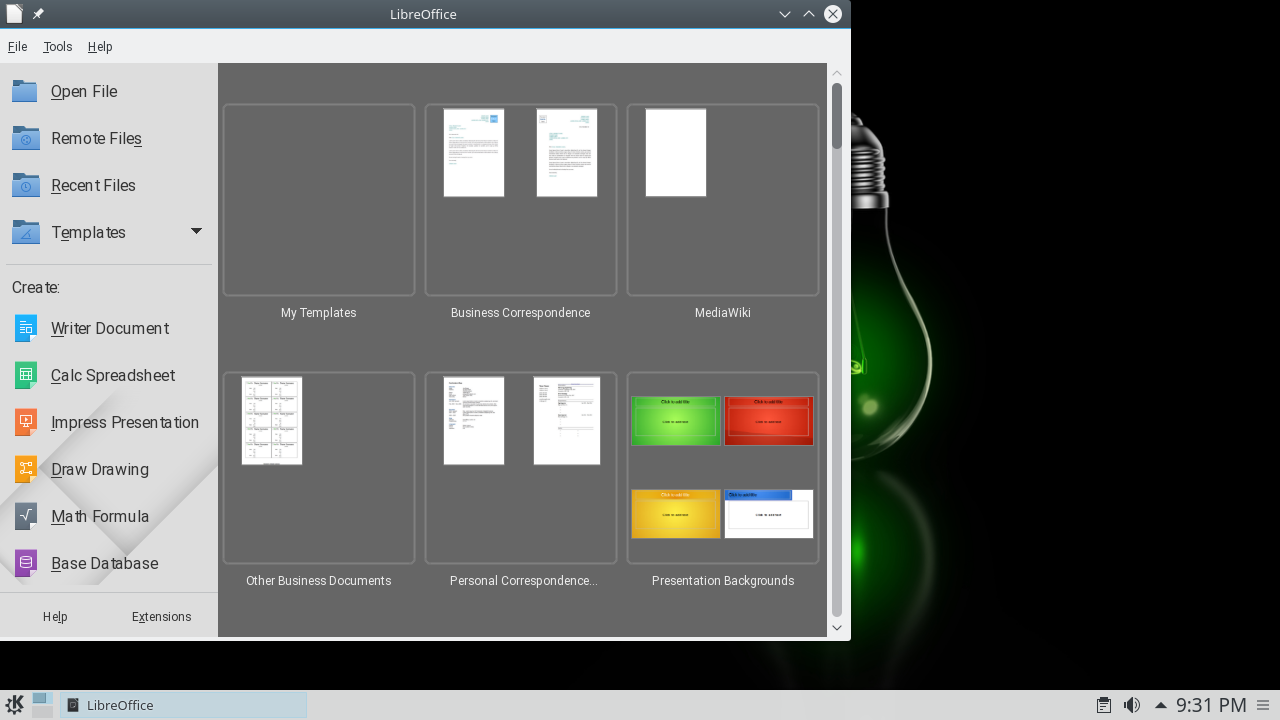Click the Calc Spreadsheet icon

tap(26, 375)
